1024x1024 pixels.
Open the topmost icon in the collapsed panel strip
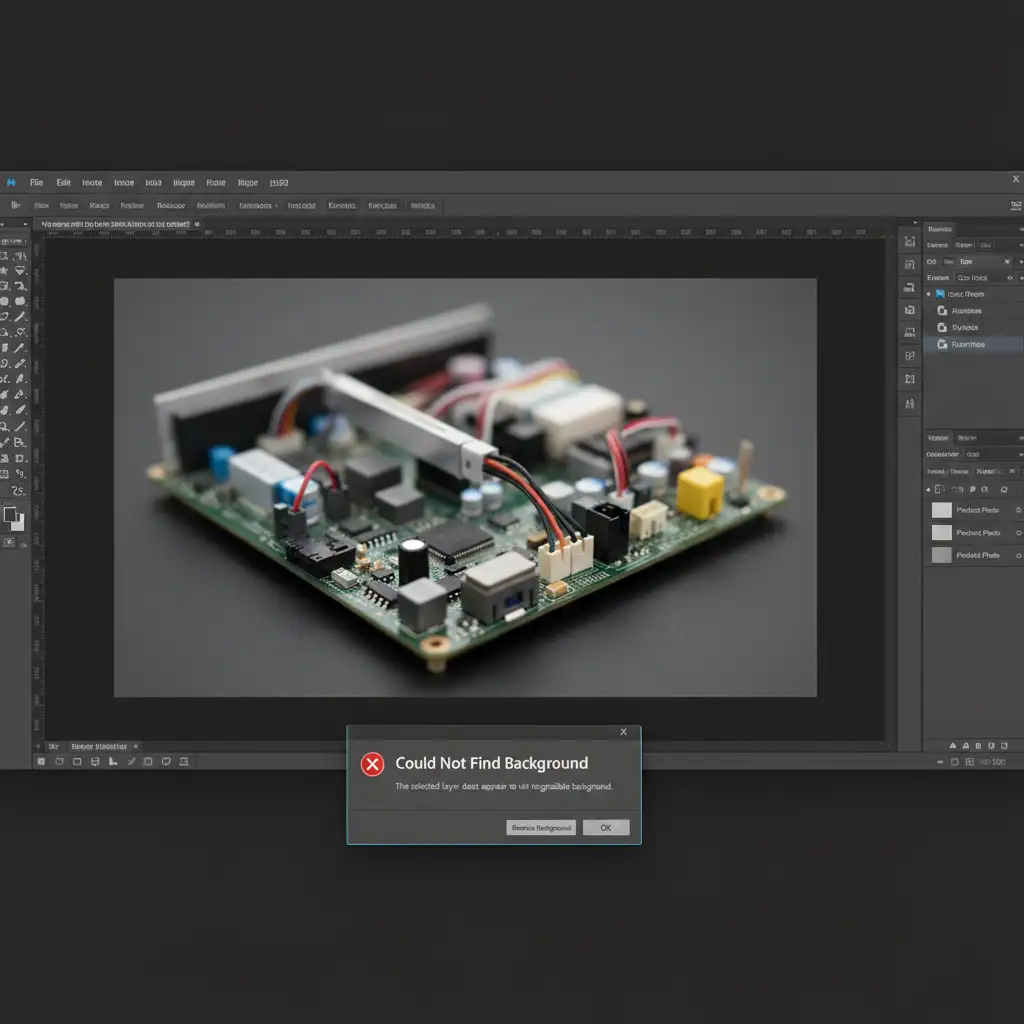coord(909,241)
